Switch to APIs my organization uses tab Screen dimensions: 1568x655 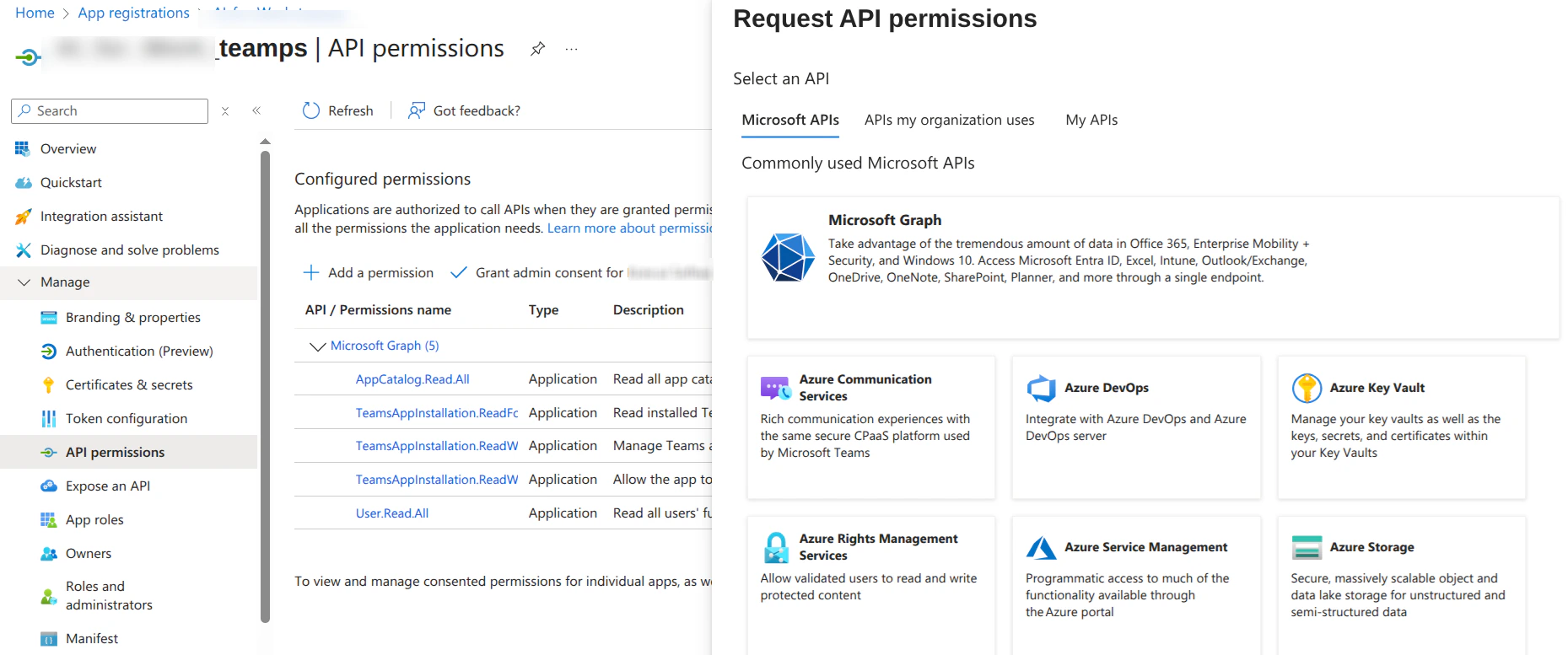[949, 121]
